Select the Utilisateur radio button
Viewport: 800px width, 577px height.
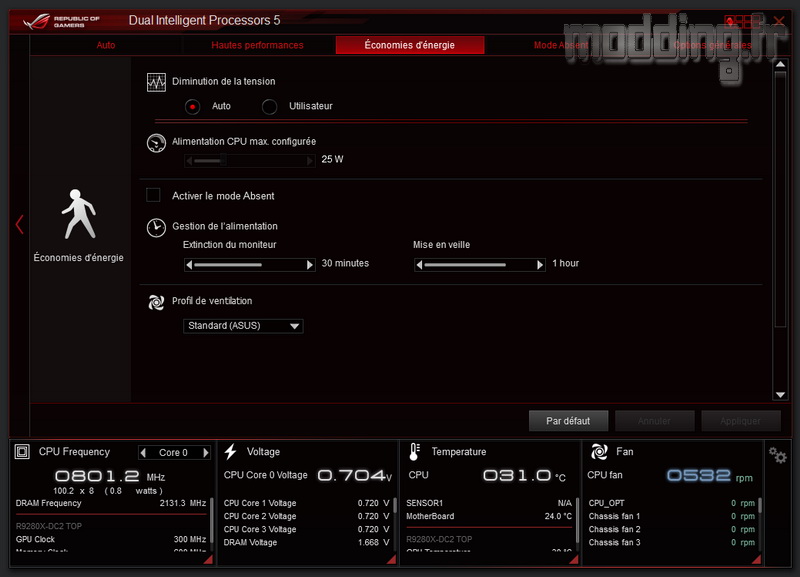tap(269, 107)
